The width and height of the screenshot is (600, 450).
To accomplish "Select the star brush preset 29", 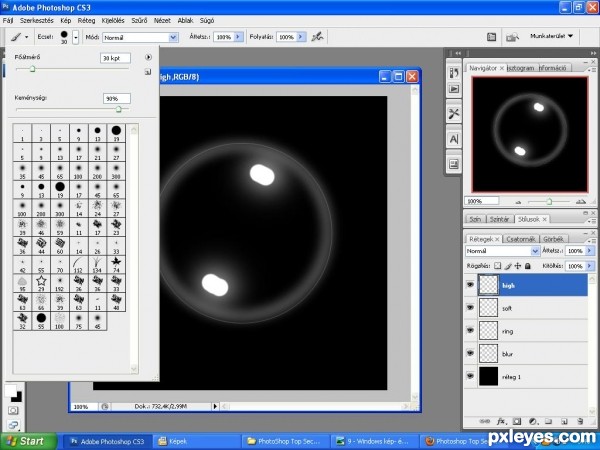I will 41,283.
